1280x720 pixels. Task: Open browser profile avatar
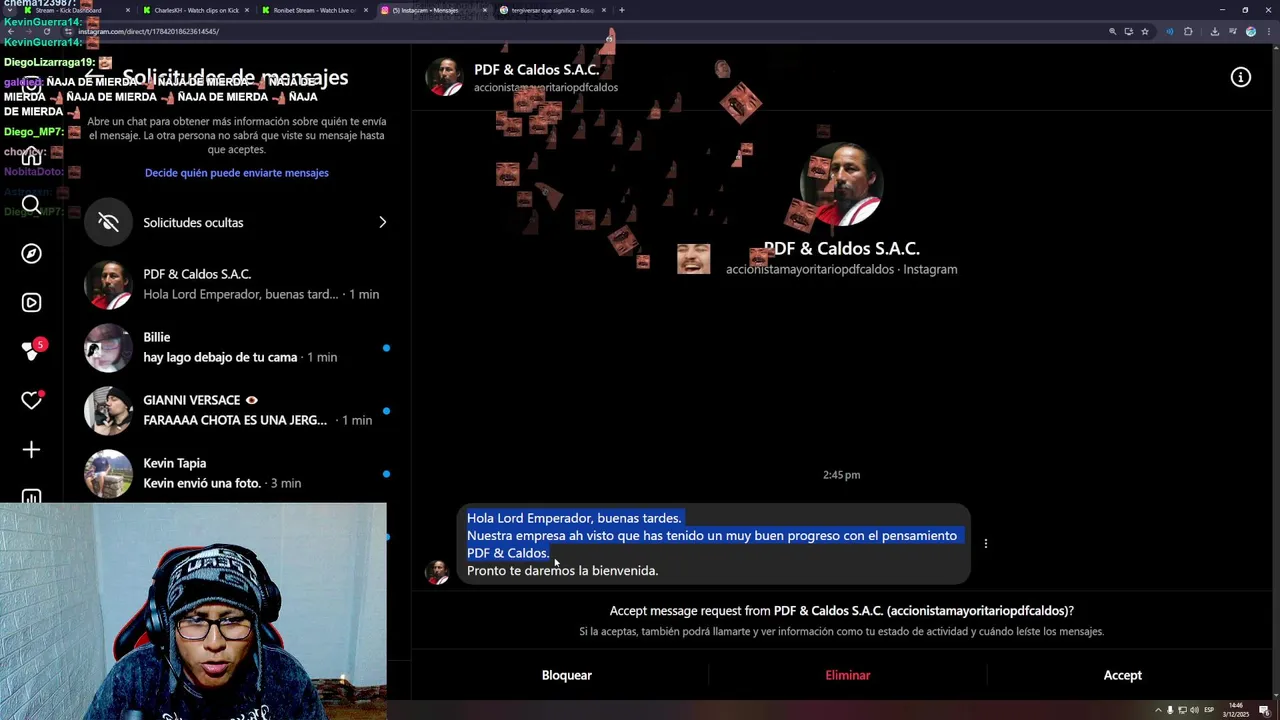click(x=1251, y=31)
